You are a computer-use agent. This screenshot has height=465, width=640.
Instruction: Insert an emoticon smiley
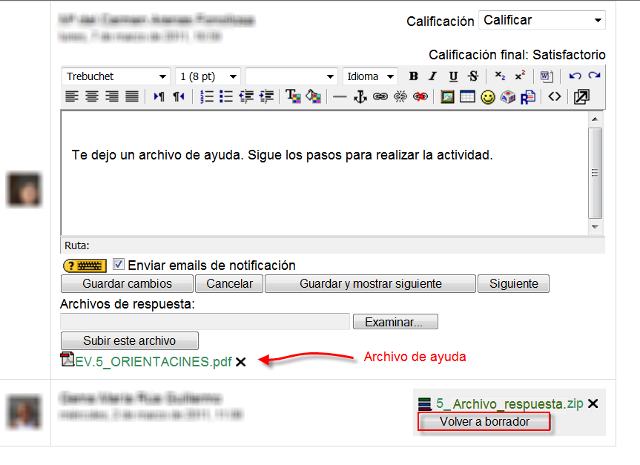(x=488, y=97)
